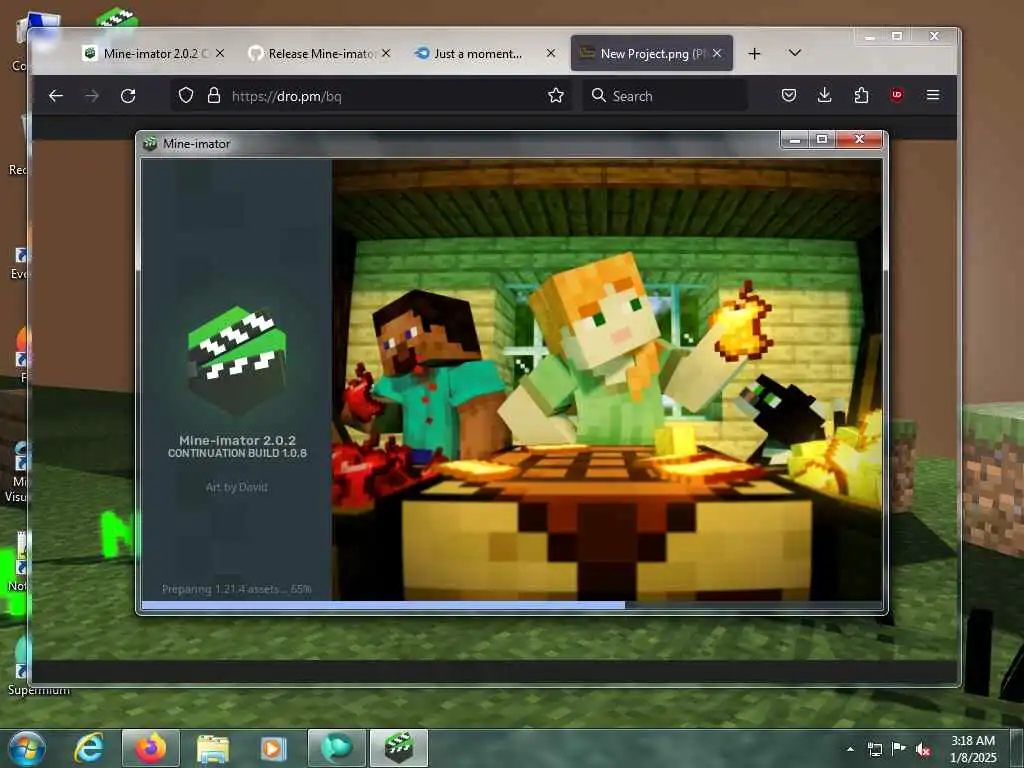Switch to Mine-imator 2.0.2 tab
Image resolution: width=1024 pixels, height=768 pixels.
point(153,54)
